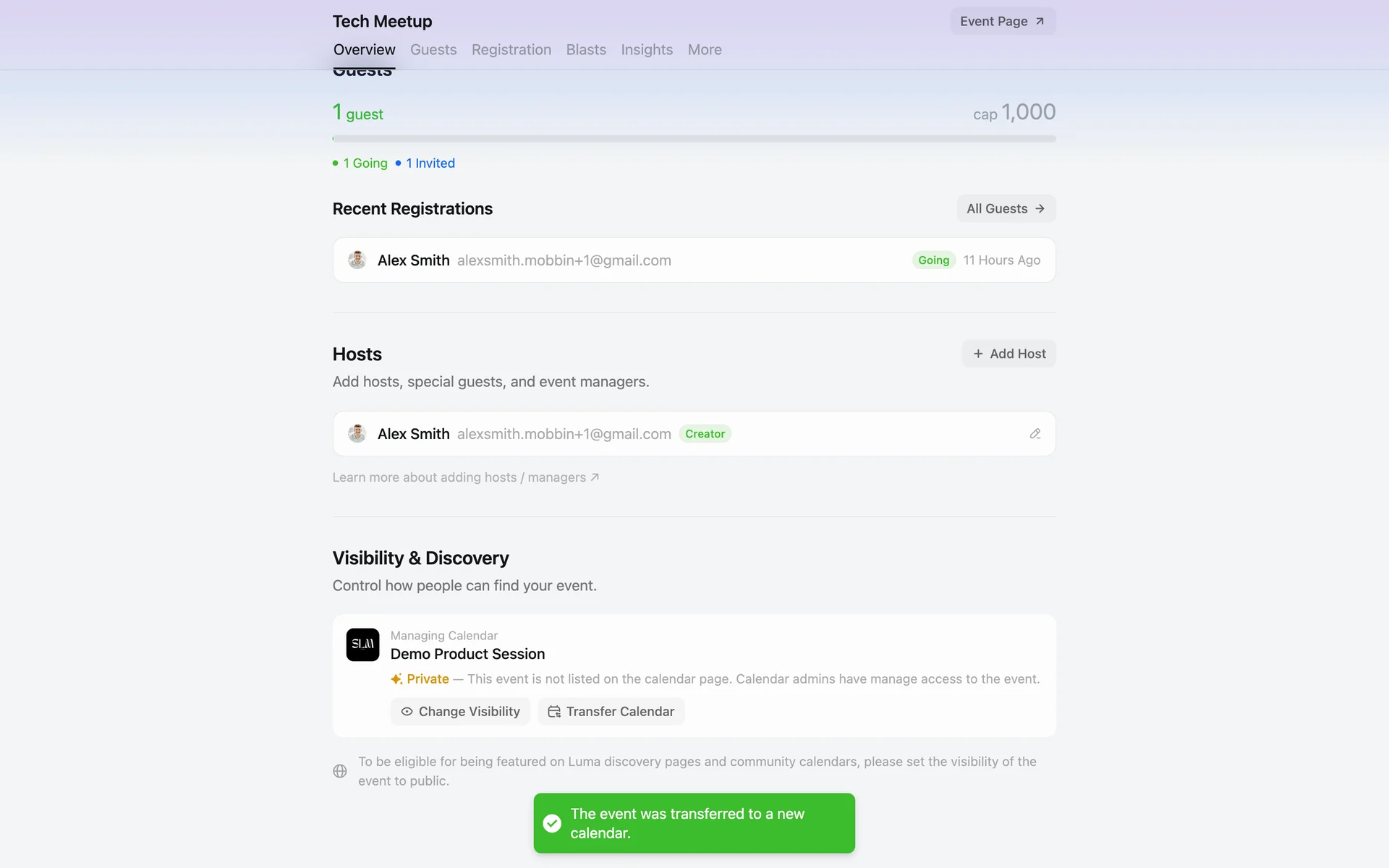Go to the Blasts tab
This screenshot has height=868, width=1389.
(x=586, y=50)
